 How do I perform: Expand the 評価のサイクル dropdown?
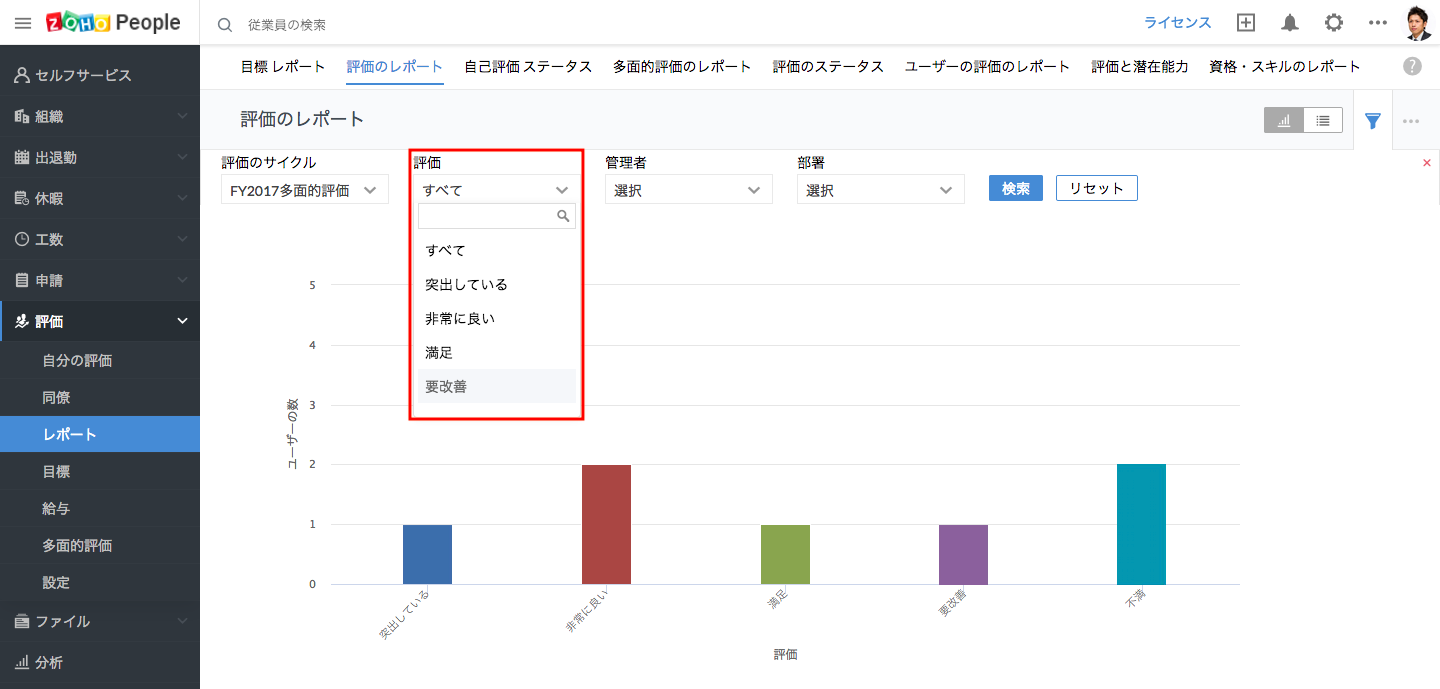pyautogui.click(x=304, y=190)
